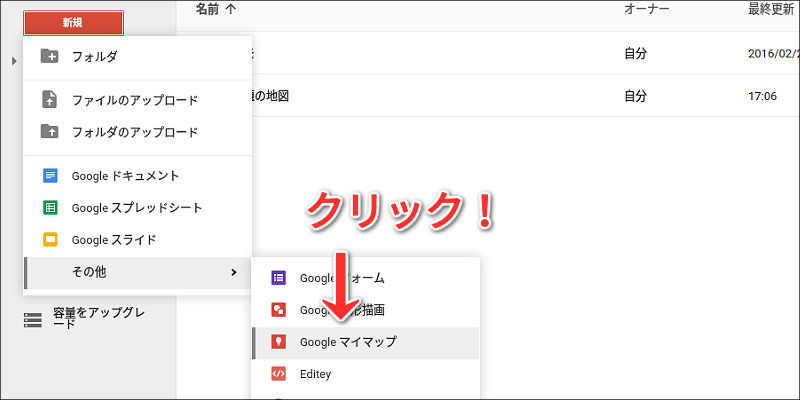The width and height of the screenshot is (800, 400).
Task: Click the オーナー column header
Action: [646, 10]
